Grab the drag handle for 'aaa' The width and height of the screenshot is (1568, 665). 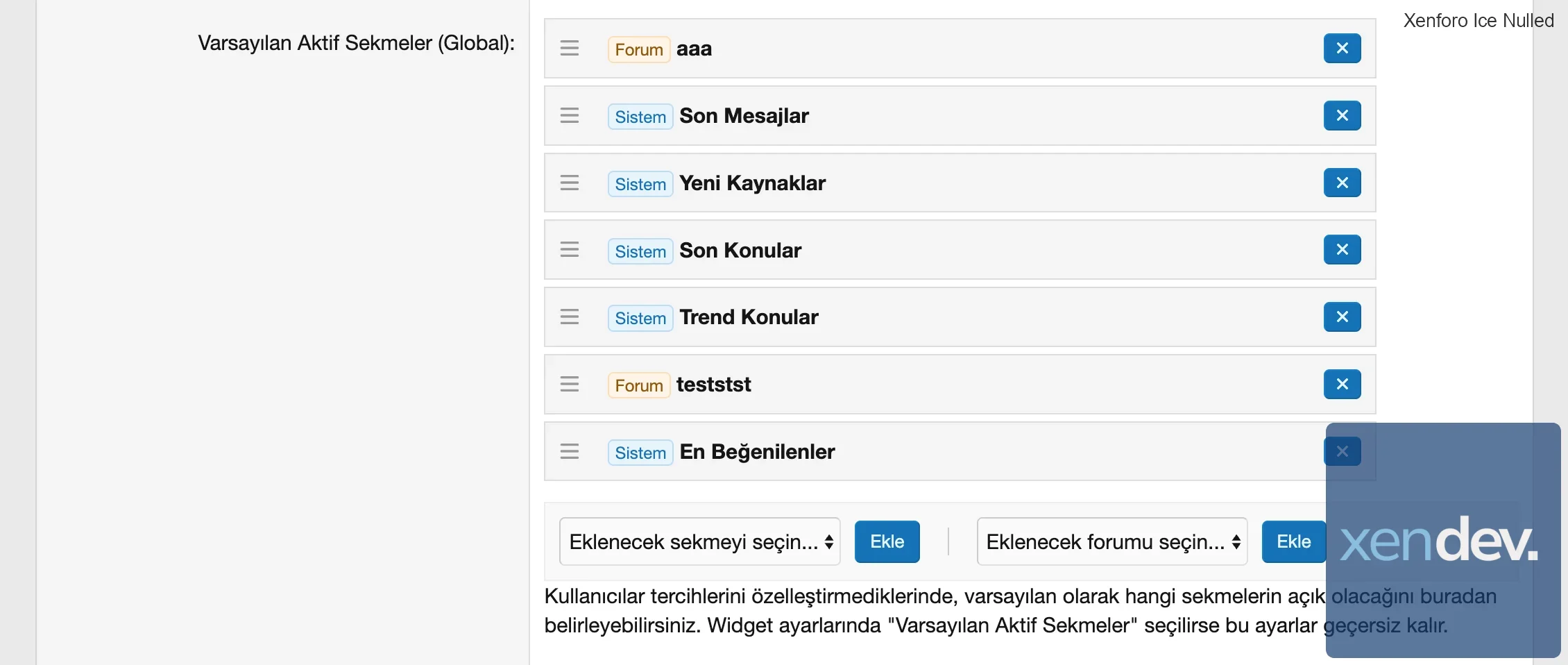tap(570, 49)
